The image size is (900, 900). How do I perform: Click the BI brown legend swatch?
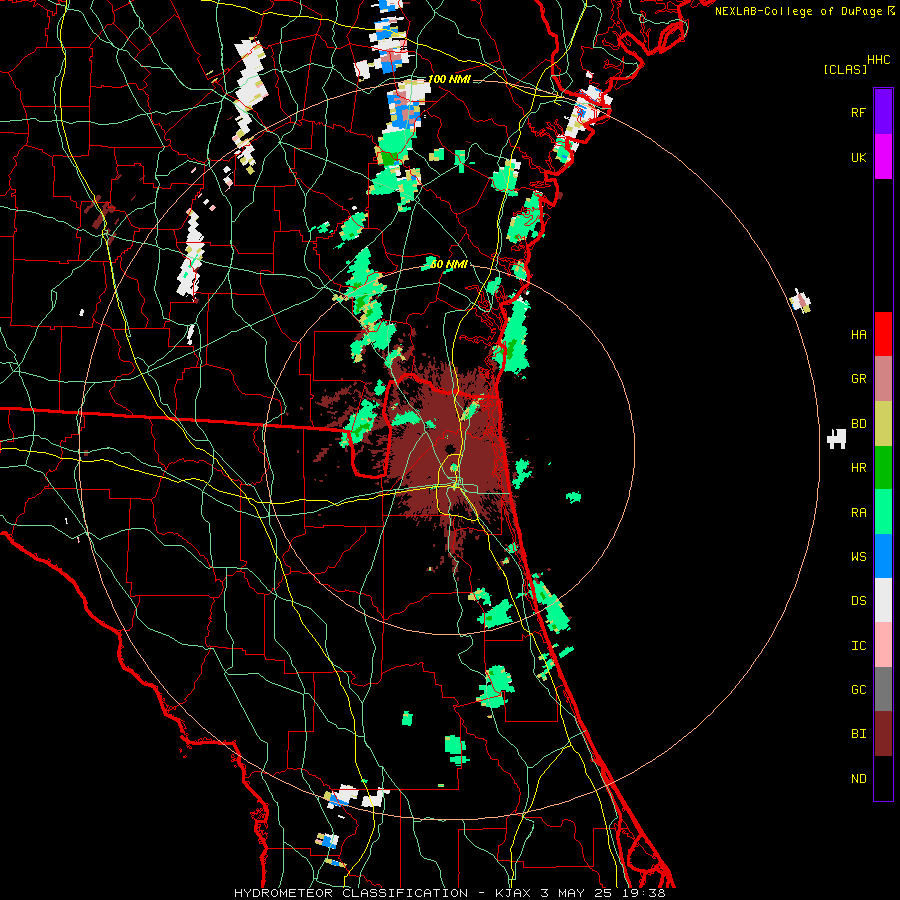click(883, 734)
